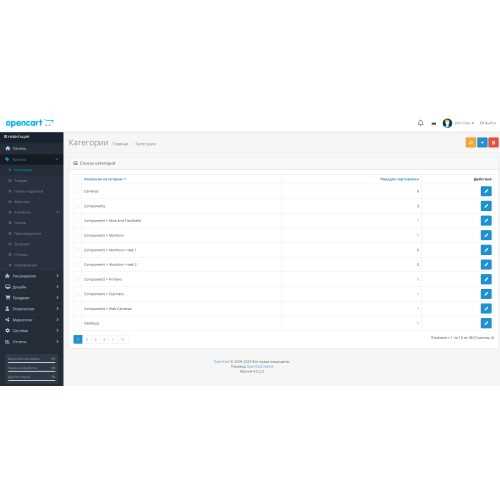500x500 pixels.
Task: Click the sort order column header
Action: point(399,179)
